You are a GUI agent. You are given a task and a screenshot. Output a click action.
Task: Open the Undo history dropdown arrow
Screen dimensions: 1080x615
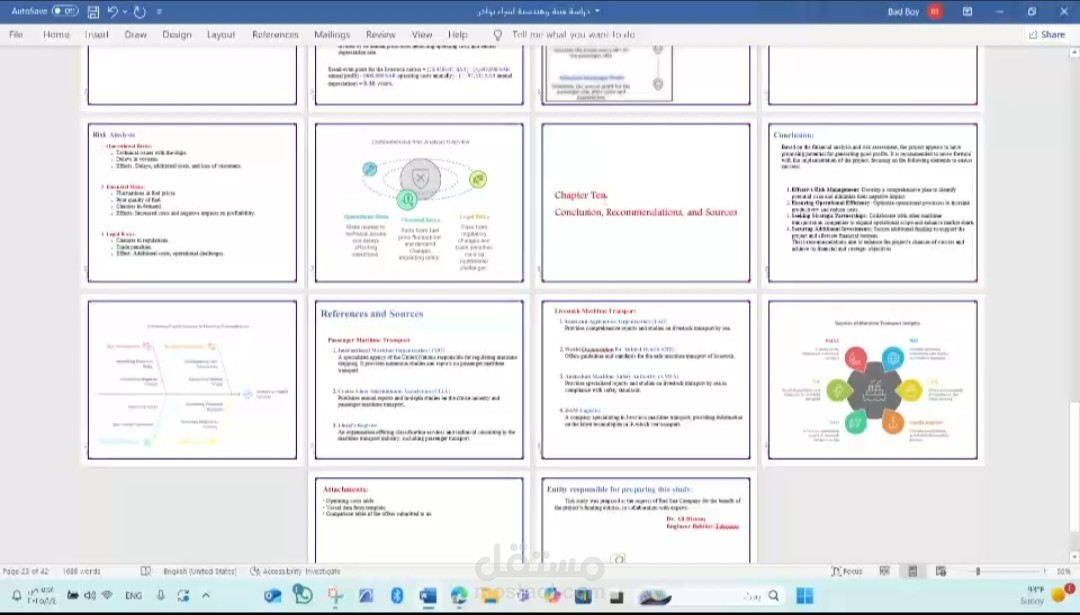pyautogui.click(x=125, y=12)
